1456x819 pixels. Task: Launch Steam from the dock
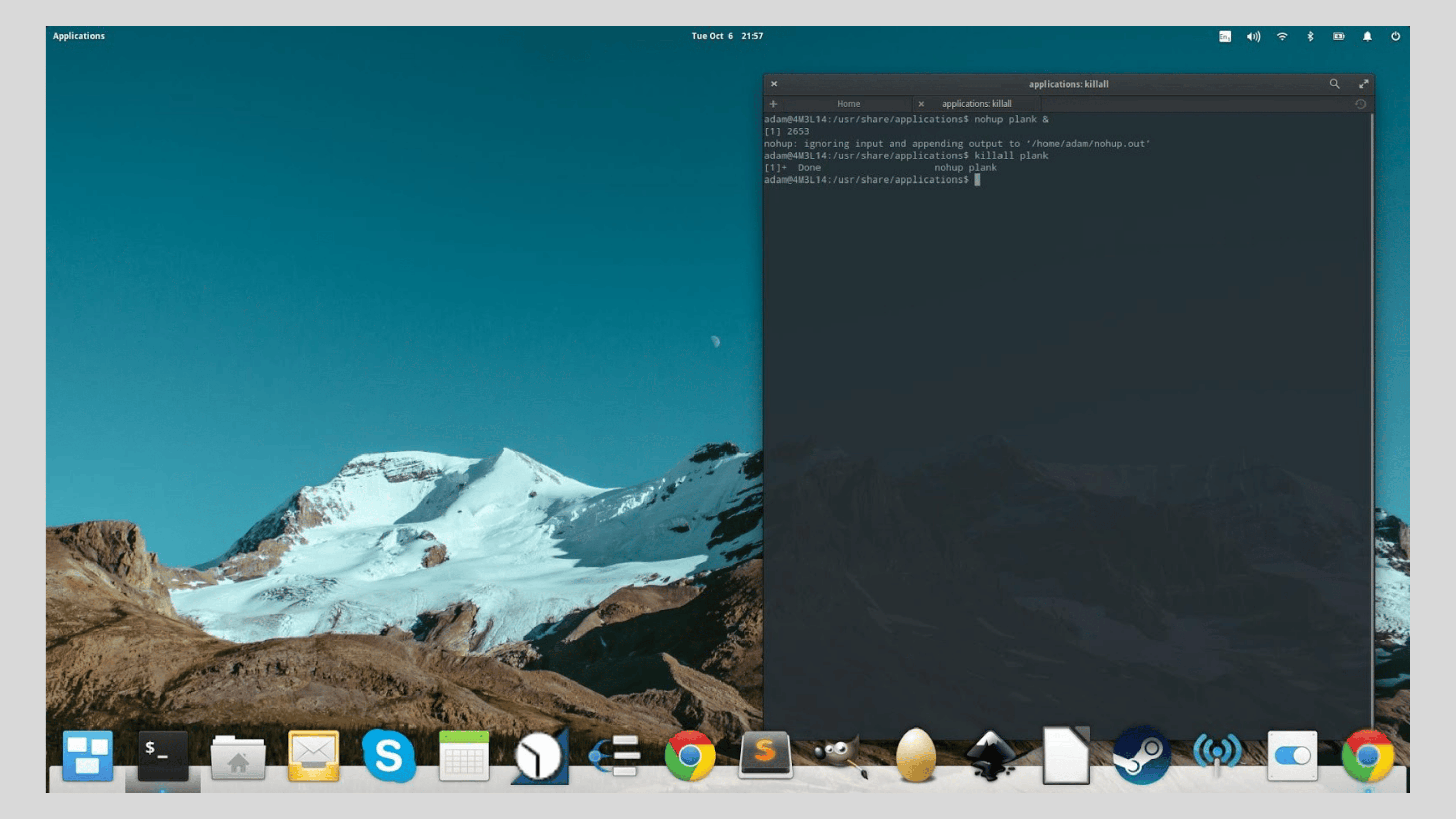click(x=1142, y=756)
